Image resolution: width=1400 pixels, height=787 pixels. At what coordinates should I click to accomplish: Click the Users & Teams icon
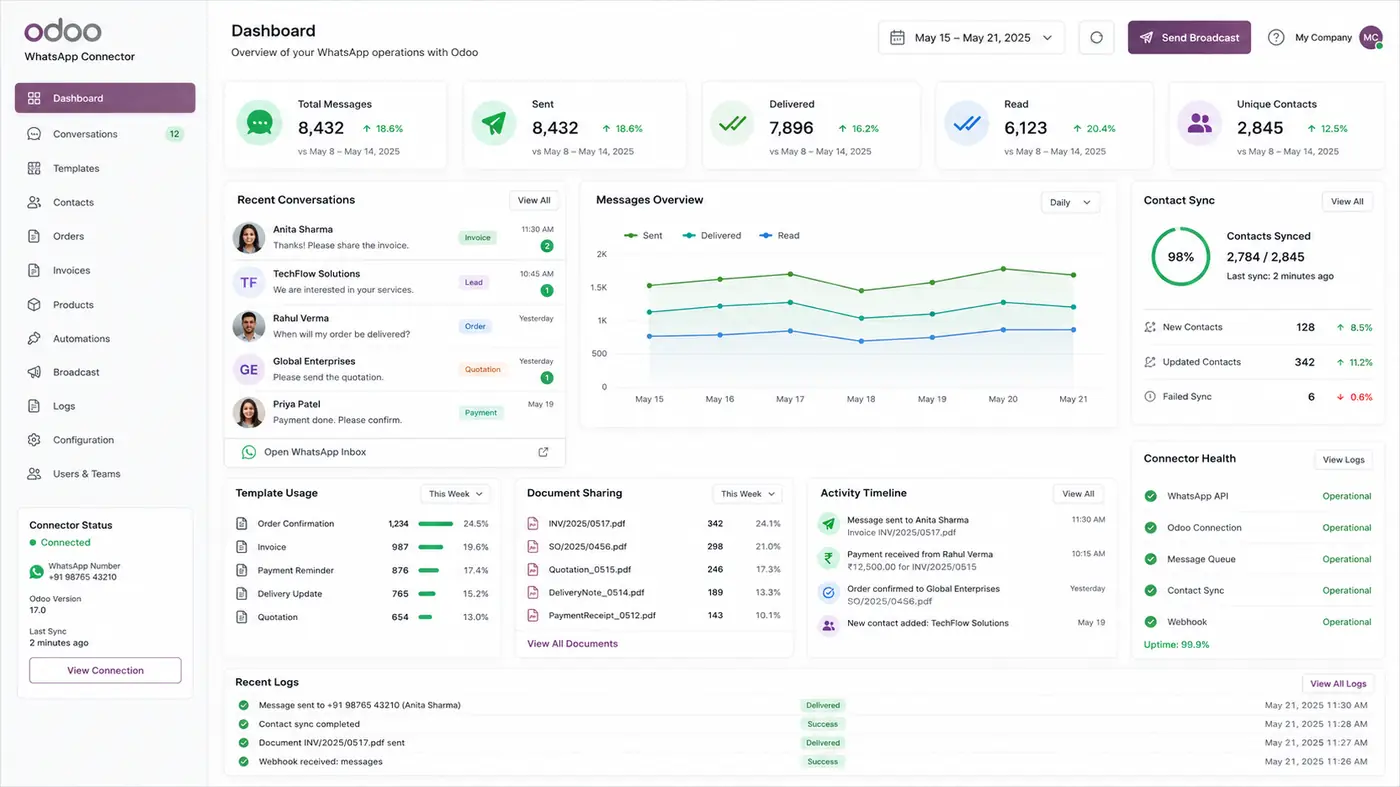click(34, 474)
